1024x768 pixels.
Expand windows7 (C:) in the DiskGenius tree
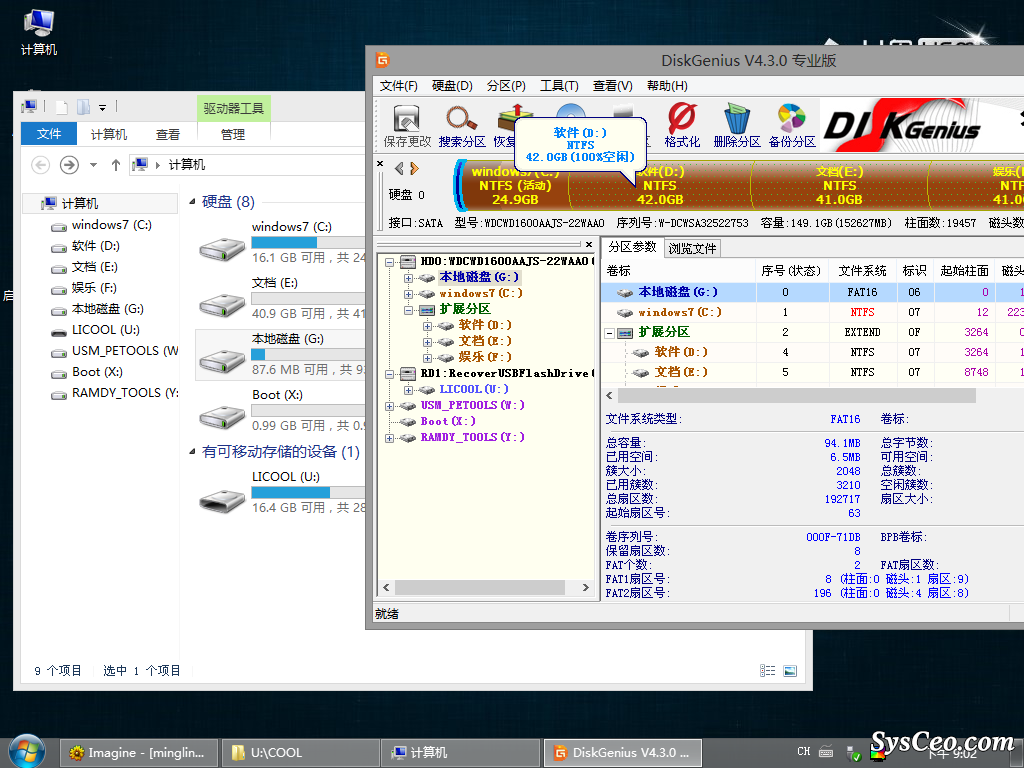pyautogui.click(x=408, y=294)
